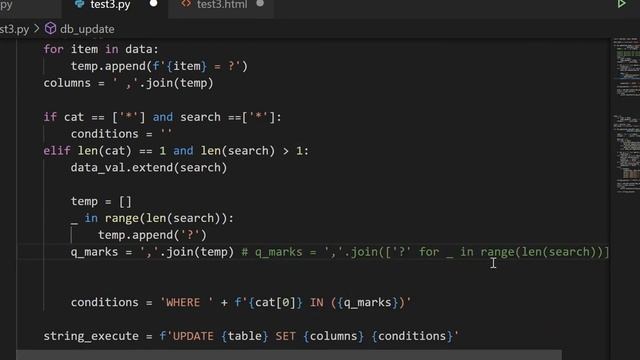Run the Python file with play button

pos(621,4)
